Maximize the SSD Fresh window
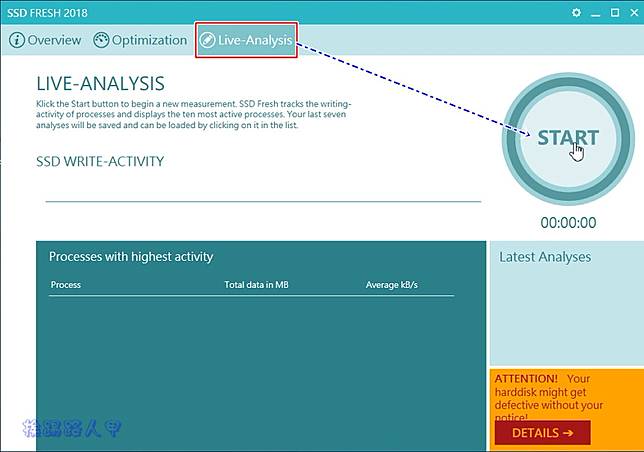644x452 pixels. pyautogui.click(x=613, y=12)
